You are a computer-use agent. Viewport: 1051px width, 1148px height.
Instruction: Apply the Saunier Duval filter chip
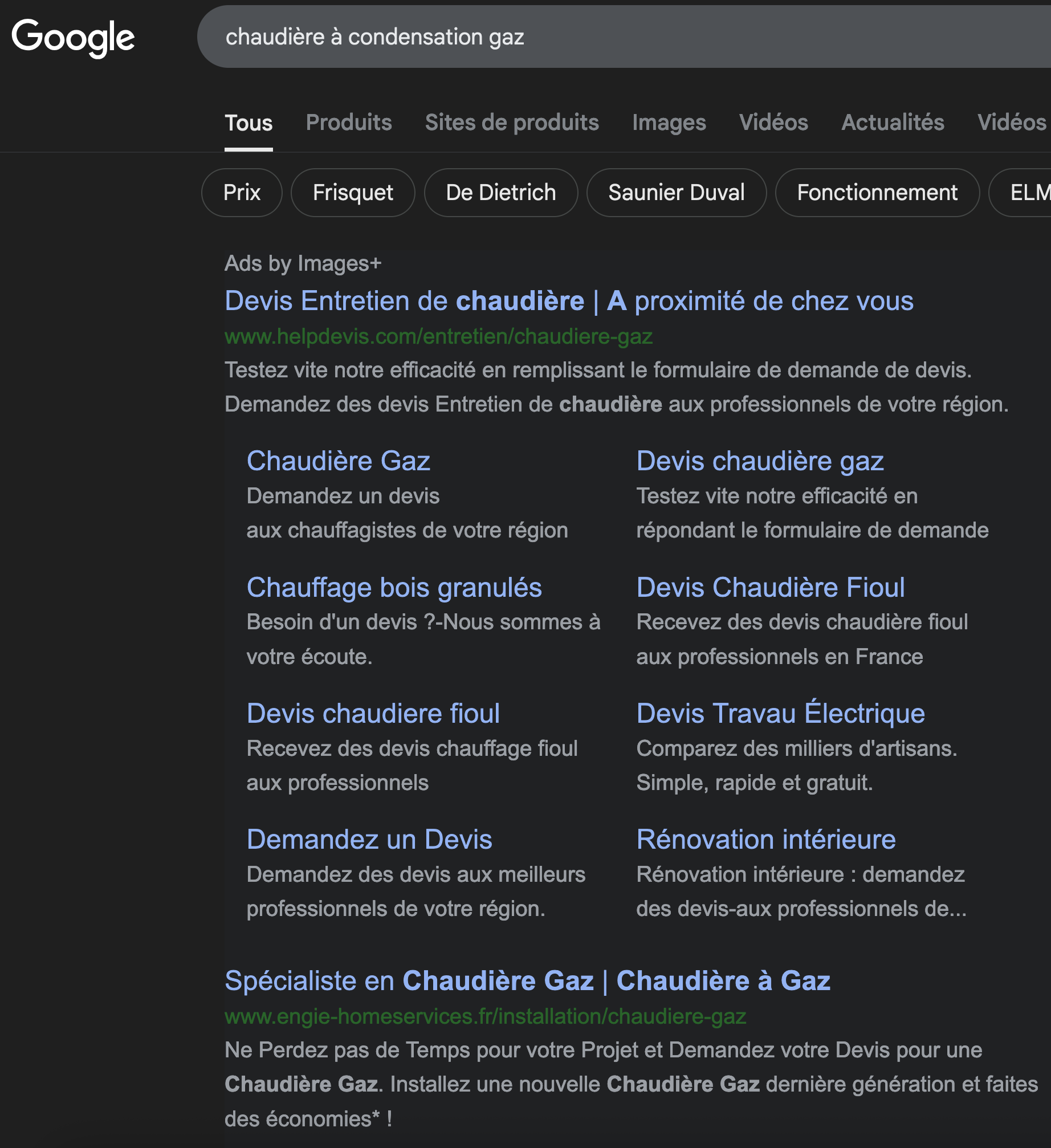click(677, 193)
